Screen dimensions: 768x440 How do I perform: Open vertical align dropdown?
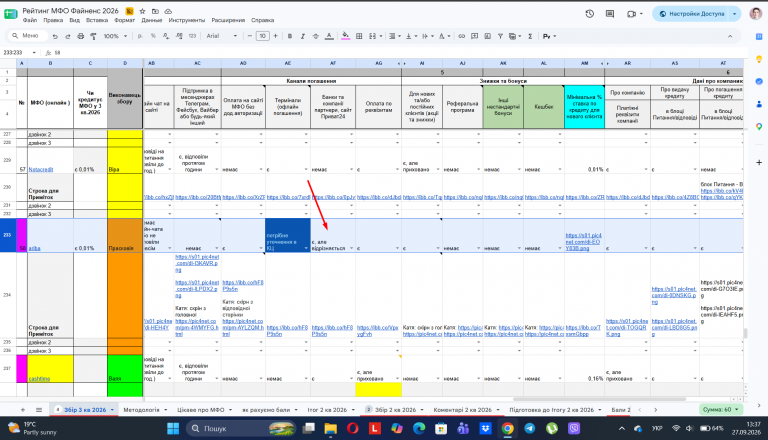coord(409,36)
